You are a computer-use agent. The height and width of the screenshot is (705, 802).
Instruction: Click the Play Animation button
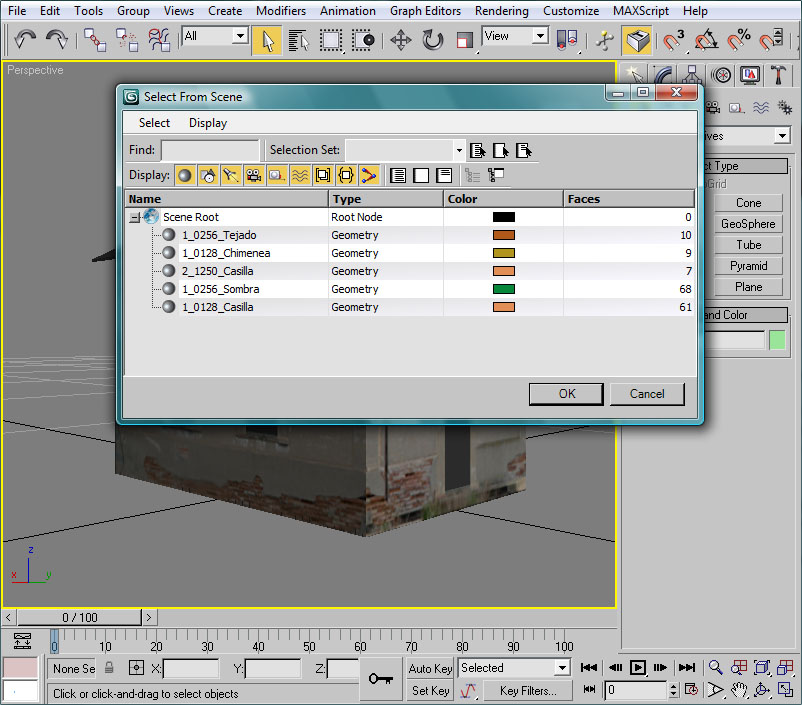[637, 667]
